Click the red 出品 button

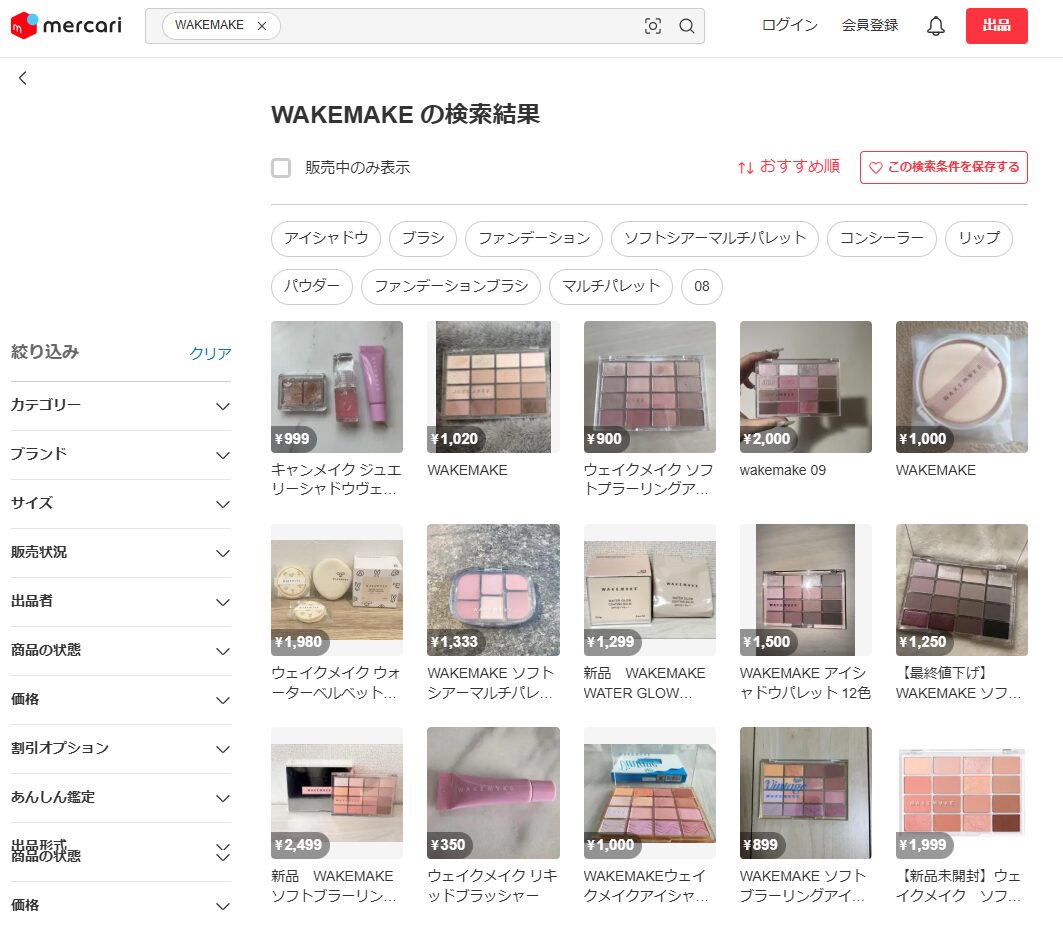[997, 26]
